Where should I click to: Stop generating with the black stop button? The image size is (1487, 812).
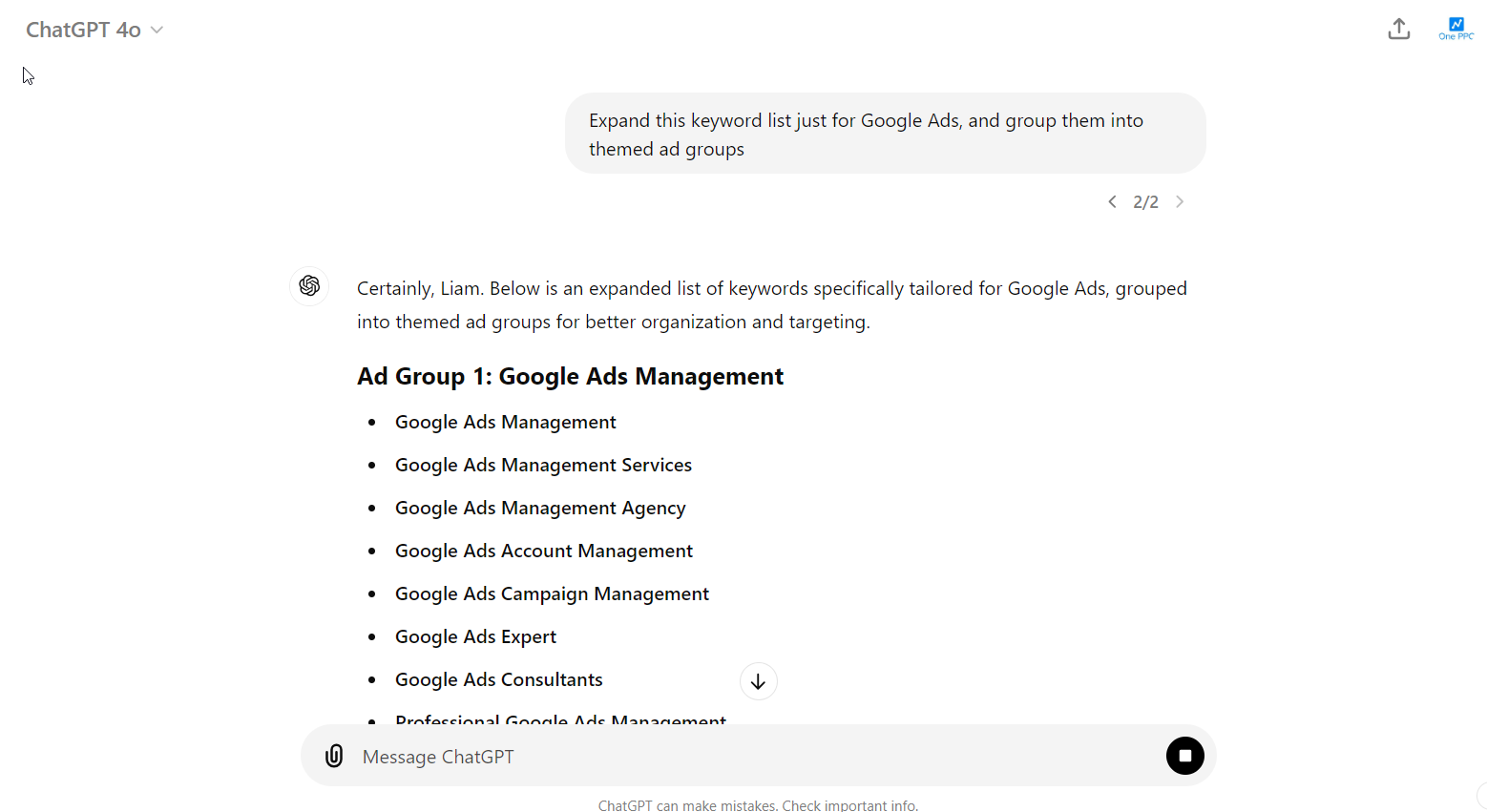(1184, 756)
